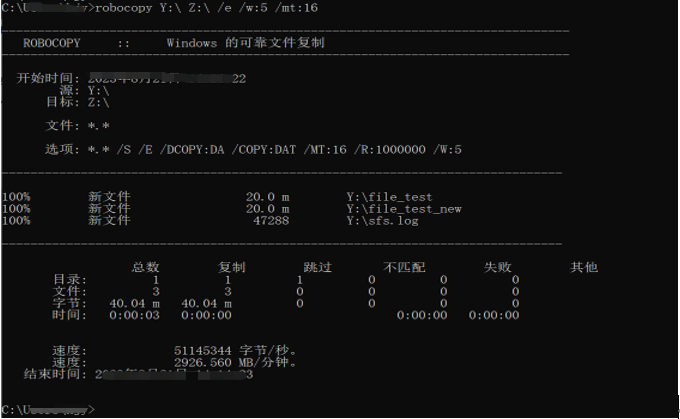Screen dimensions: 680x419
Task: Click the 2926.560 MB/分钟 speed value
Action: tap(235, 362)
